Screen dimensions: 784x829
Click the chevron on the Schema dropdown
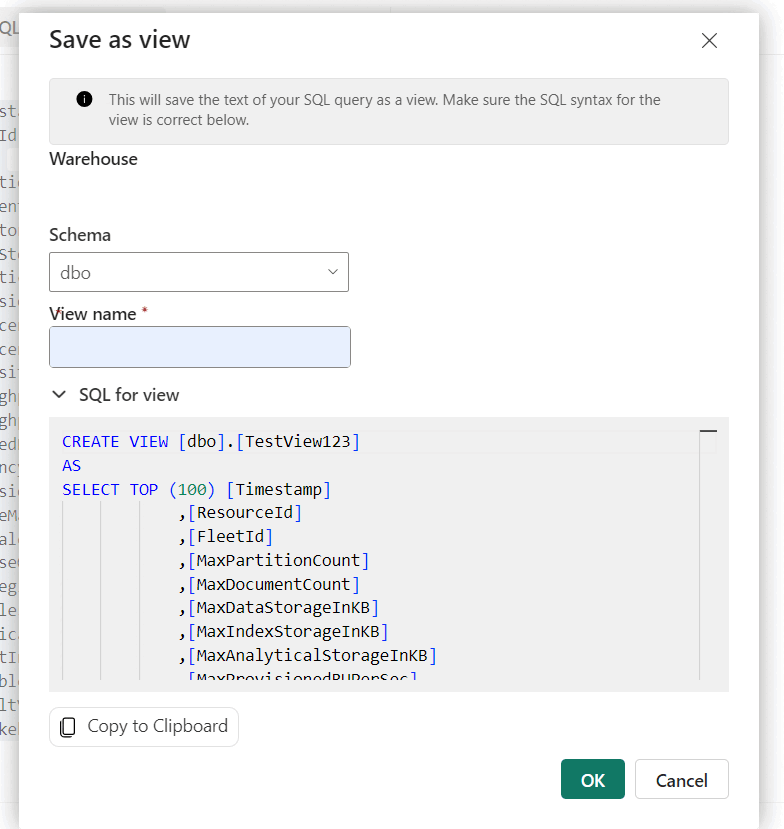tap(332, 271)
